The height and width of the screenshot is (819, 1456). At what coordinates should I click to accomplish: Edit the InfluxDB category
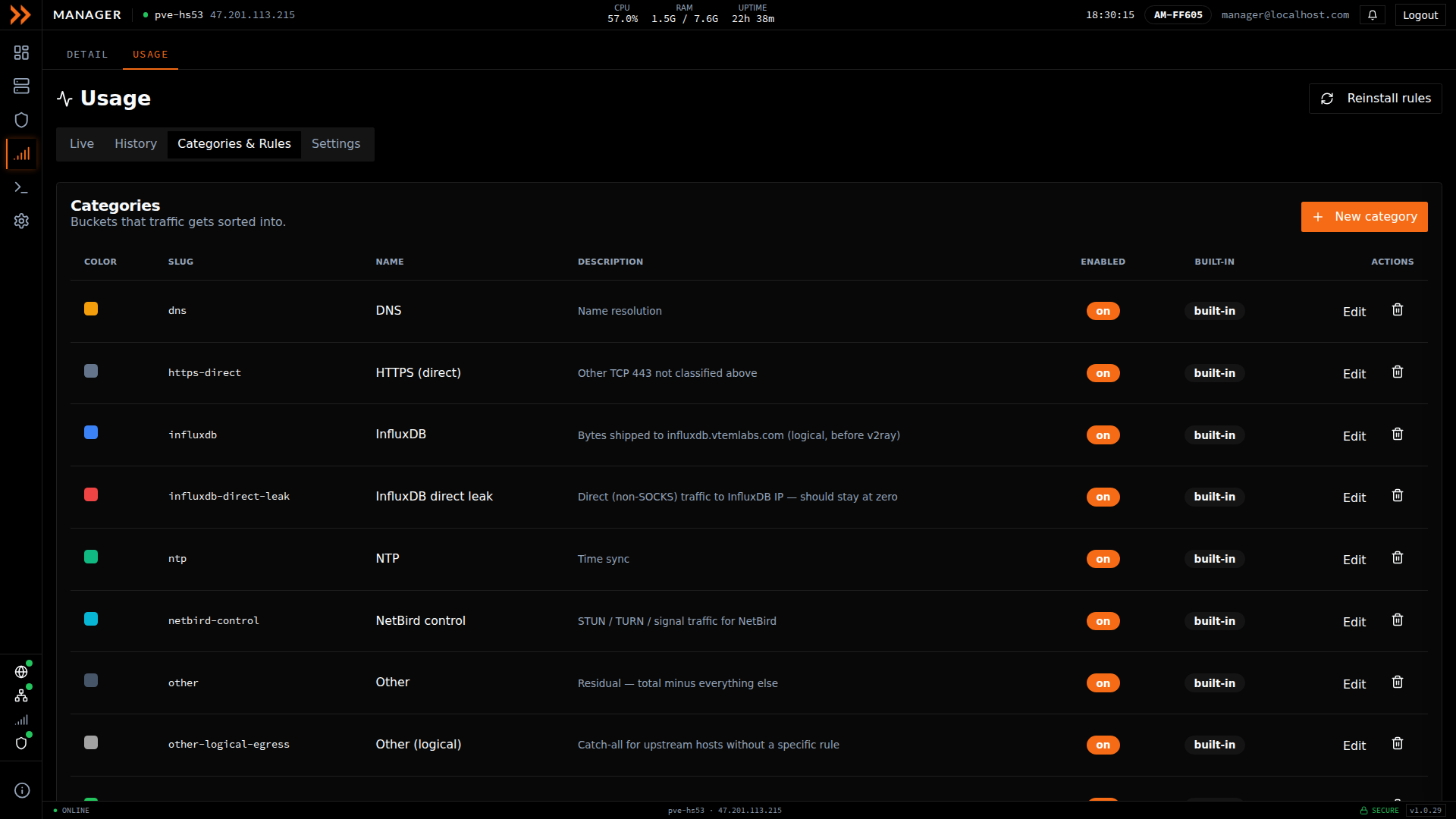coord(1354,436)
